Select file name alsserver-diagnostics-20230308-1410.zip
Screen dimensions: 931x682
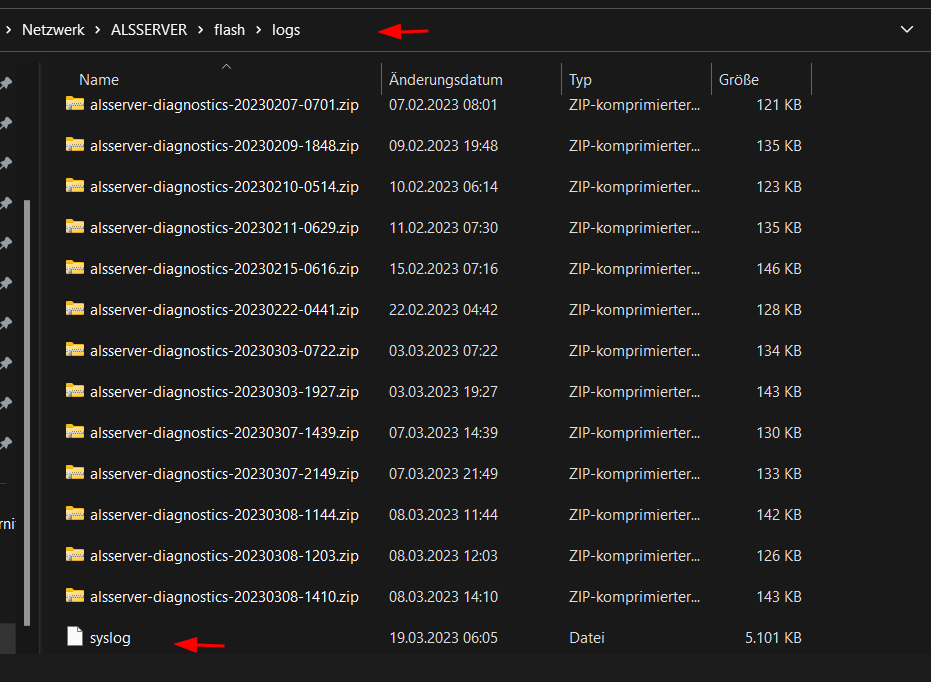coord(224,597)
